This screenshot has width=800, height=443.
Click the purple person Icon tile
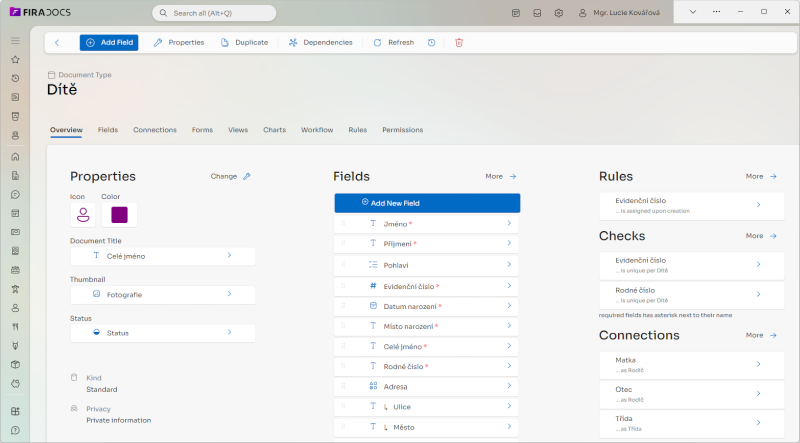point(83,215)
